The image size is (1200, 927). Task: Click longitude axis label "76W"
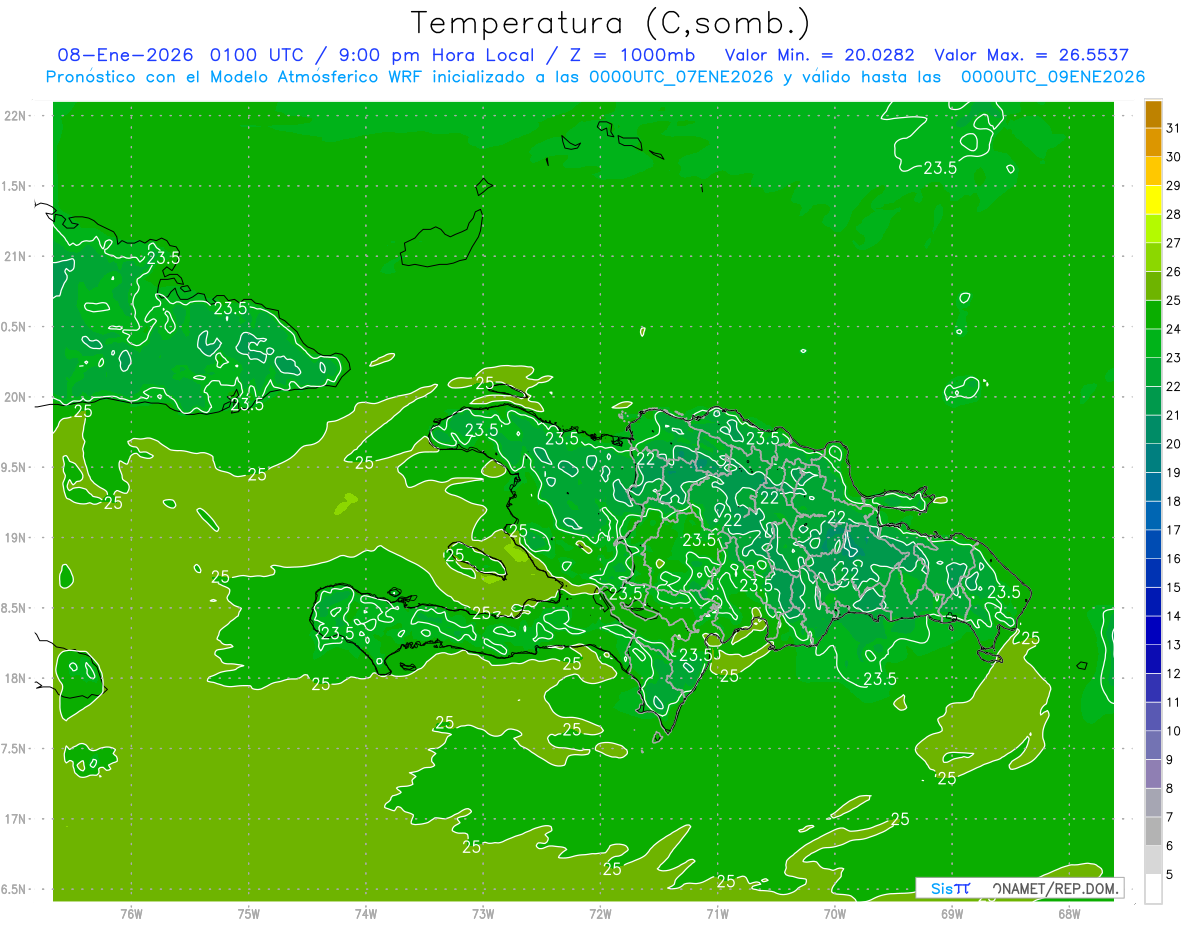[131, 913]
